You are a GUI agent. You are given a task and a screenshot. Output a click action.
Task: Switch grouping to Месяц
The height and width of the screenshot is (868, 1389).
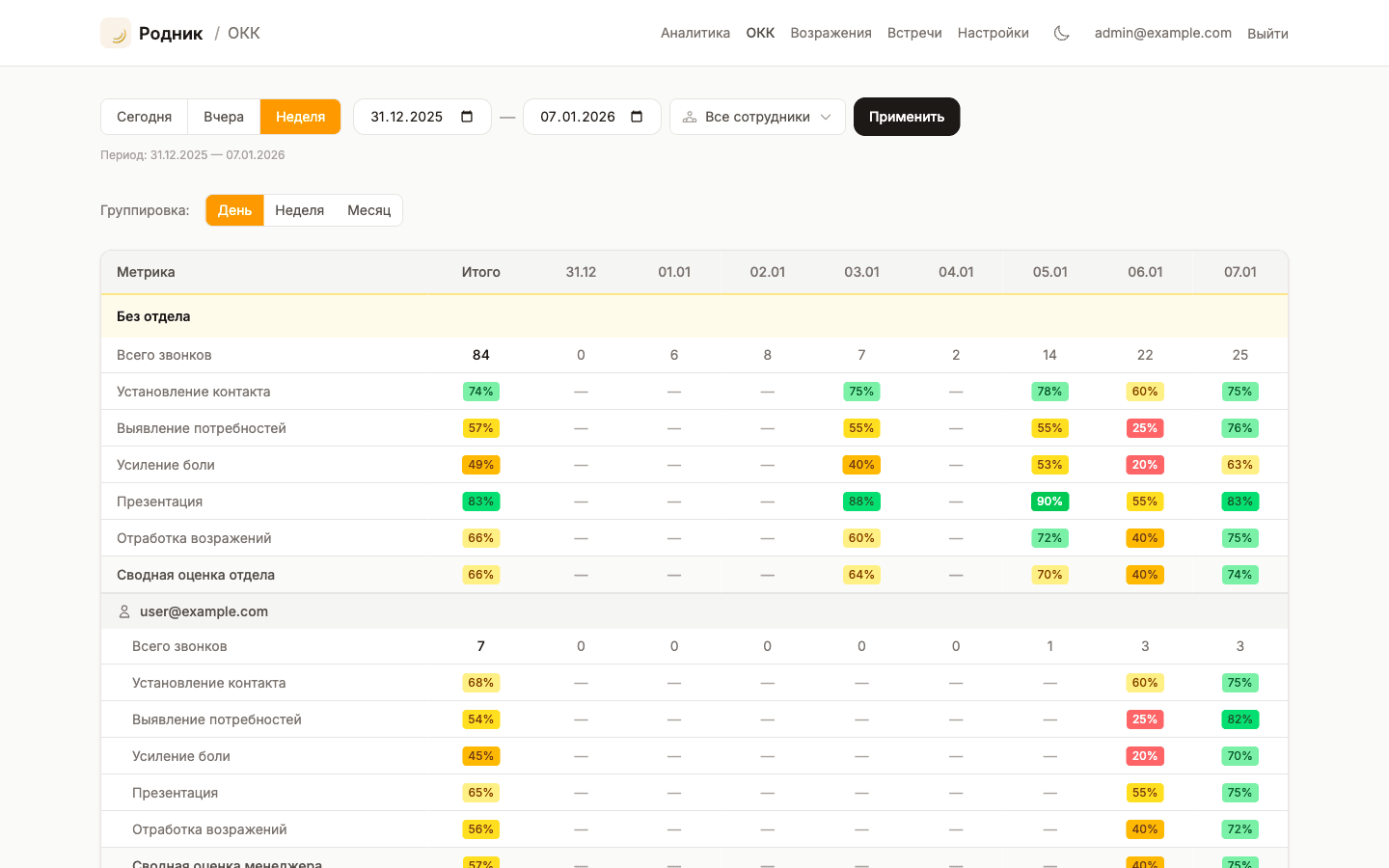368,210
